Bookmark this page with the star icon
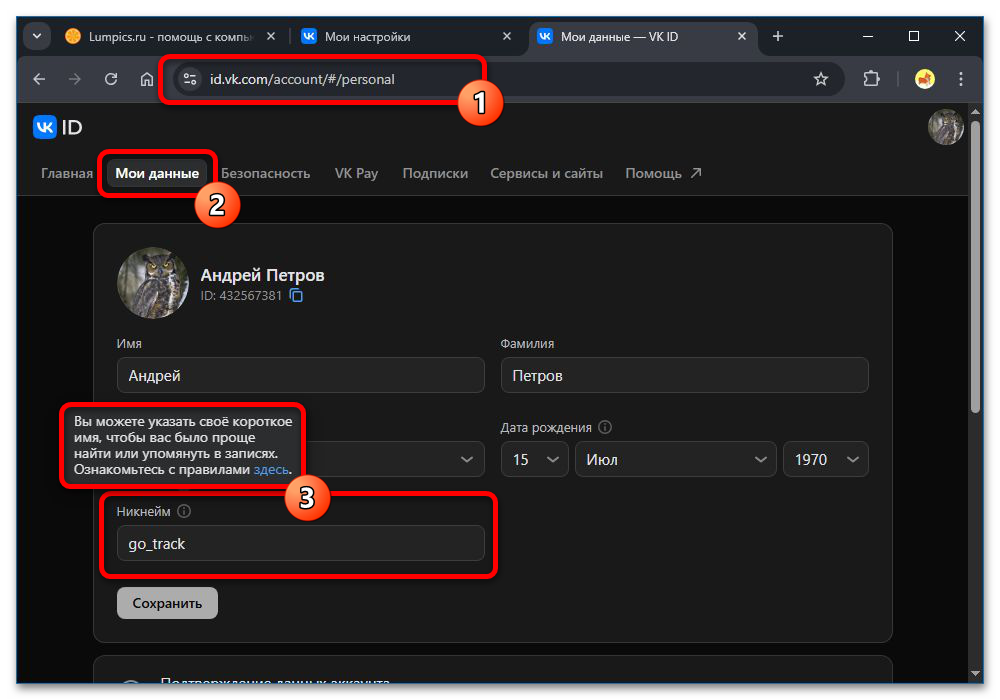Viewport: 1000px width, 700px height. tap(821, 79)
